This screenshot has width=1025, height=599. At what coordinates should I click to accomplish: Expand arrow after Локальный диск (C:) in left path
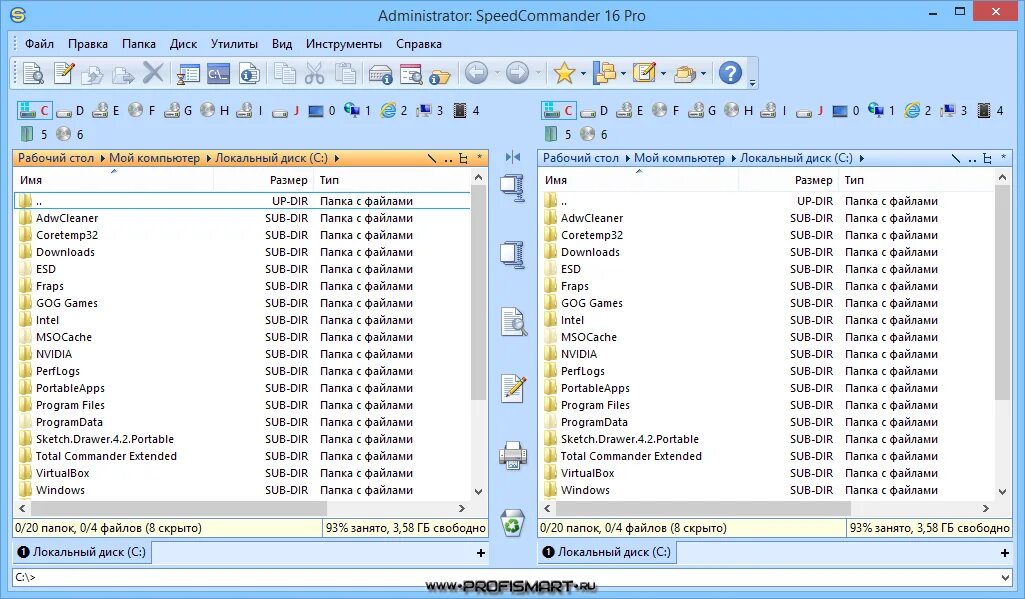click(337, 158)
